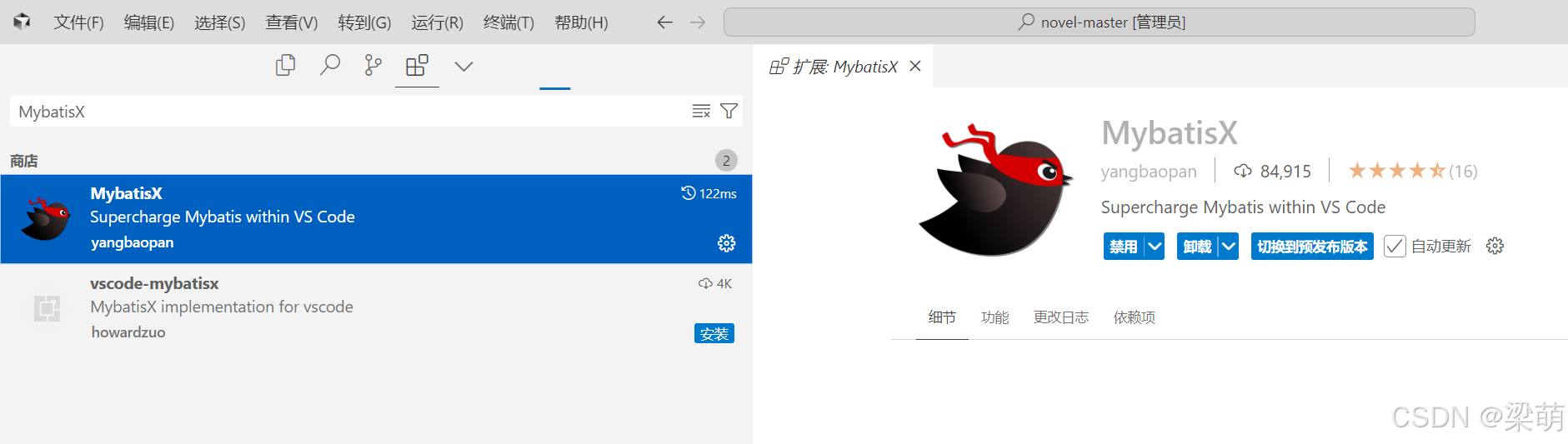Image resolution: width=1568 pixels, height=444 pixels.
Task: Open the extension filter funnel icon
Action: pyautogui.click(x=729, y=111)
